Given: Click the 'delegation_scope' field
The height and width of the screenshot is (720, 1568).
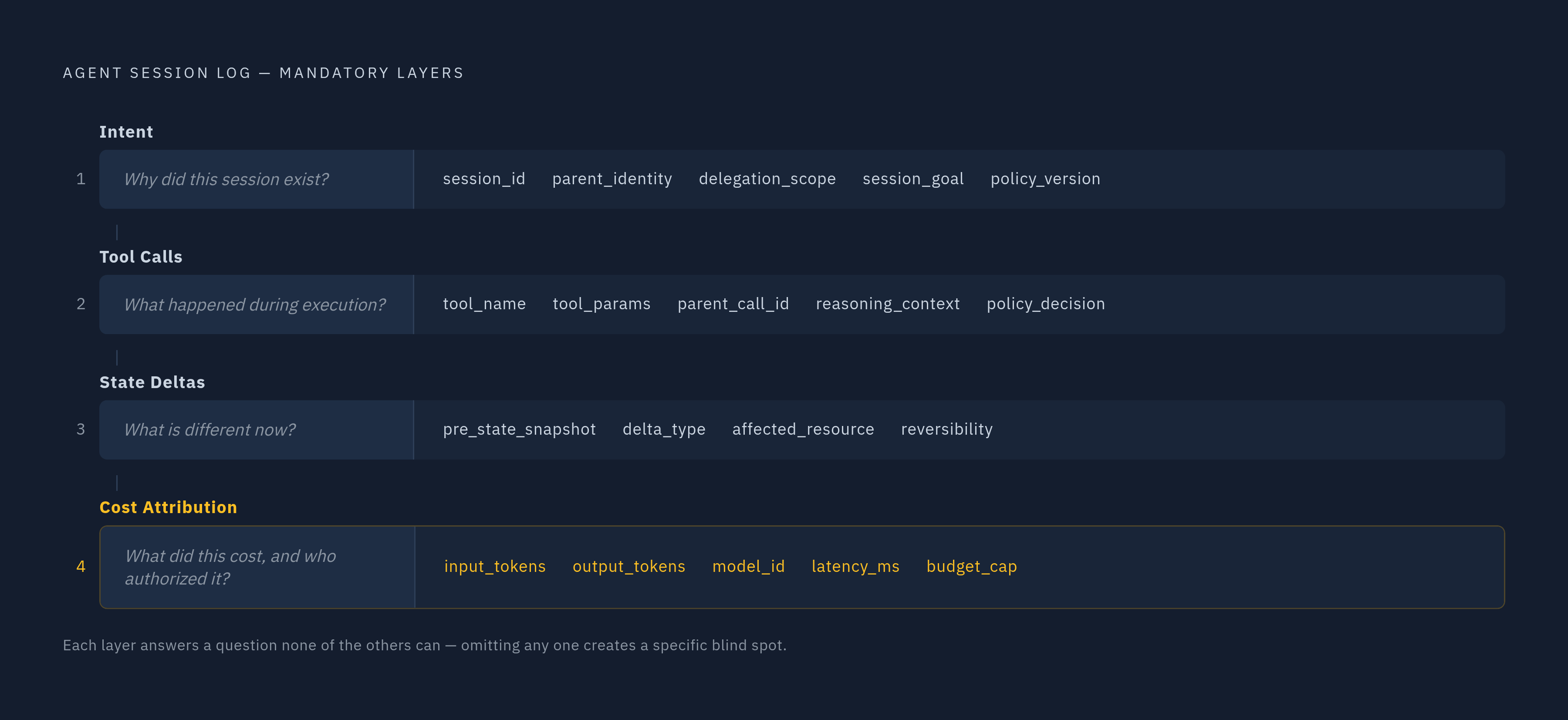Looking at the screenshot, I should pyautogui.click(x=767, y=179).
